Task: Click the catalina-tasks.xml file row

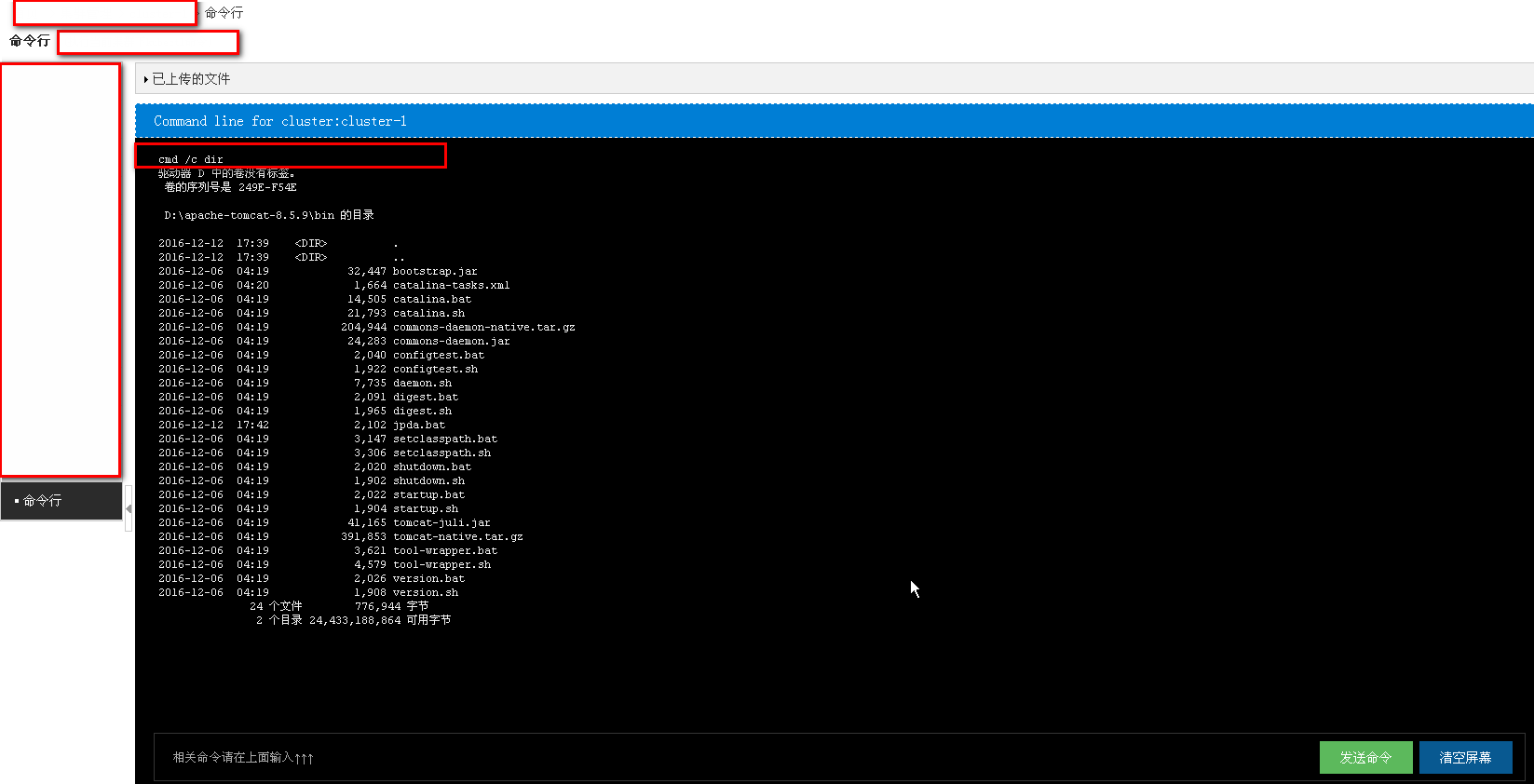Action: tap(333, 285)
